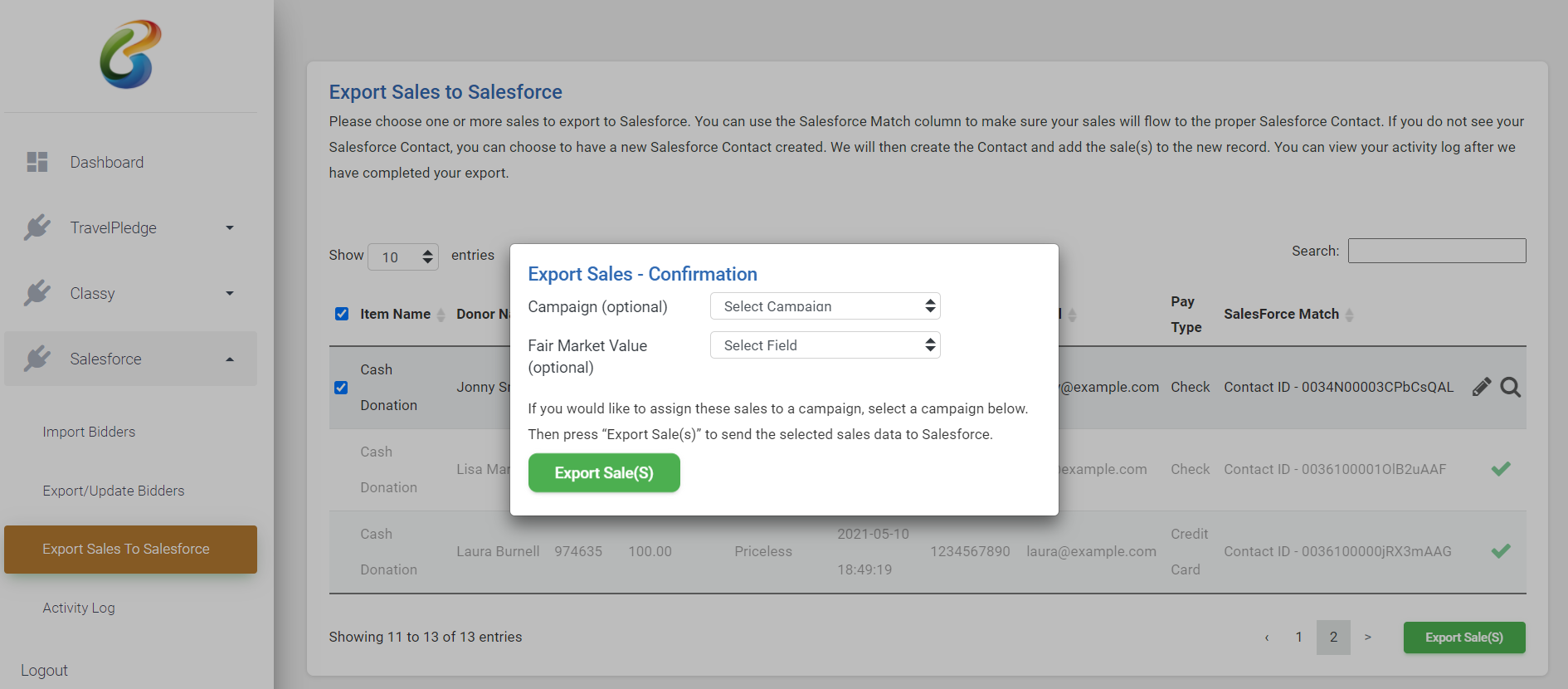Click Export Sale(S) button below the table
The image size is (1568, 689).
(1464, 638)
